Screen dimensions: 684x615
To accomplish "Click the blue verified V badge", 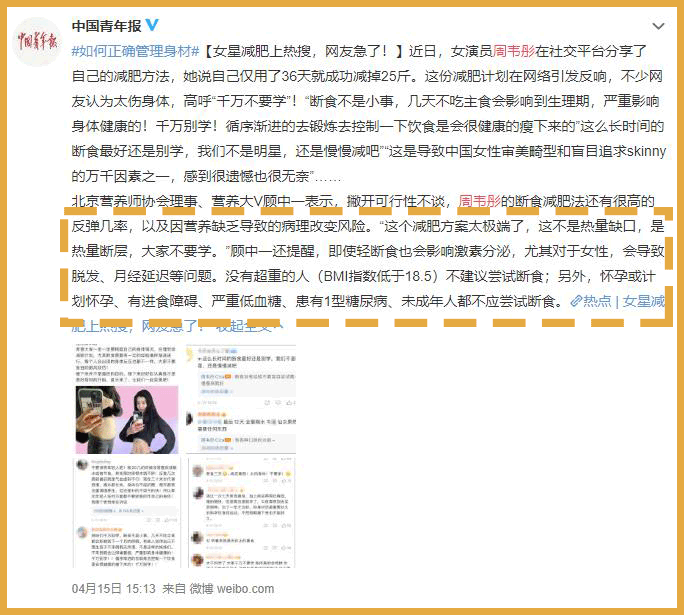I will pyautogui.click(x=152, y=25).
